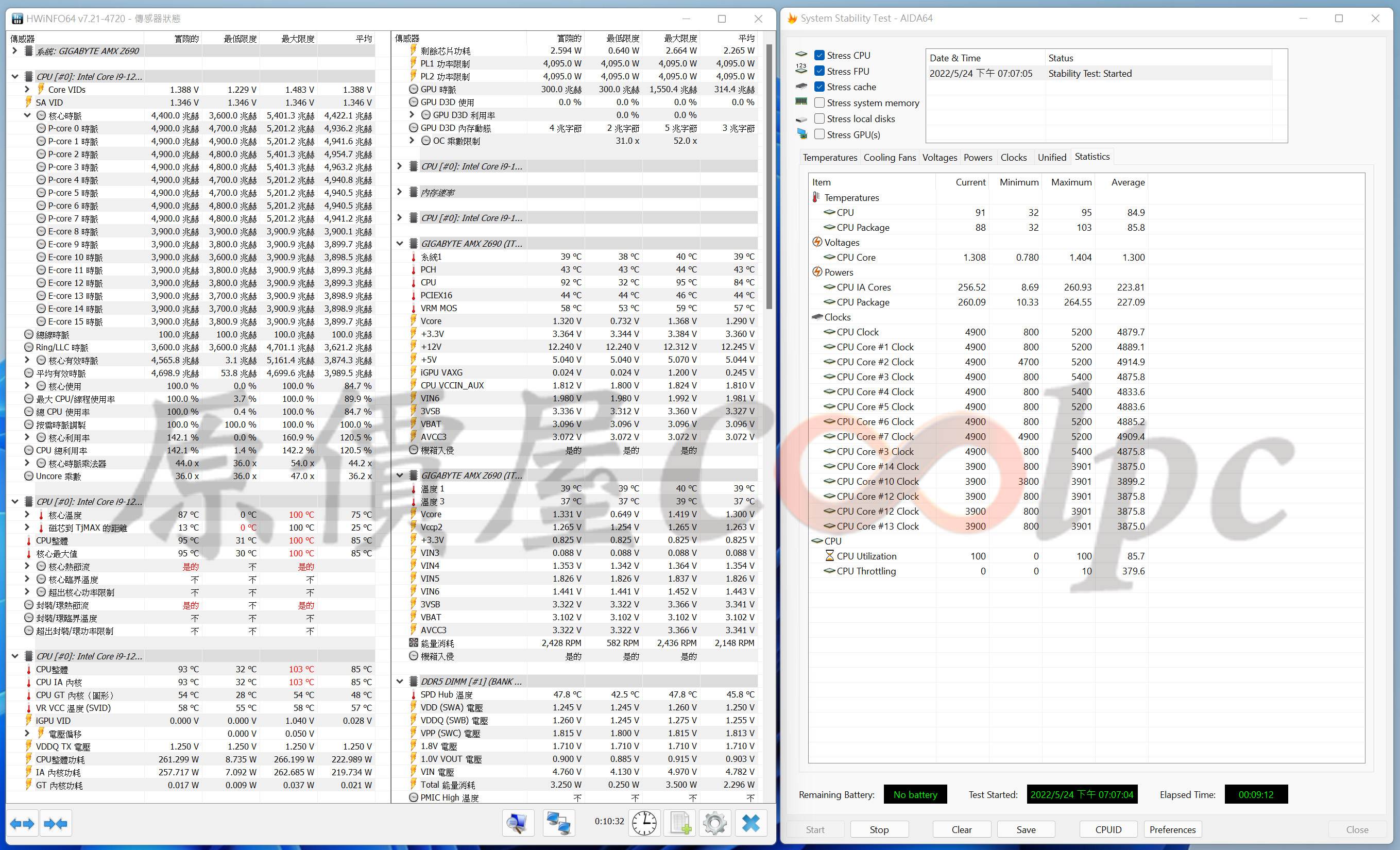Click the HWiNFO collapse-columns arrow icon
The height and width of the screenshot is (850, 1400).
point(55,823)
